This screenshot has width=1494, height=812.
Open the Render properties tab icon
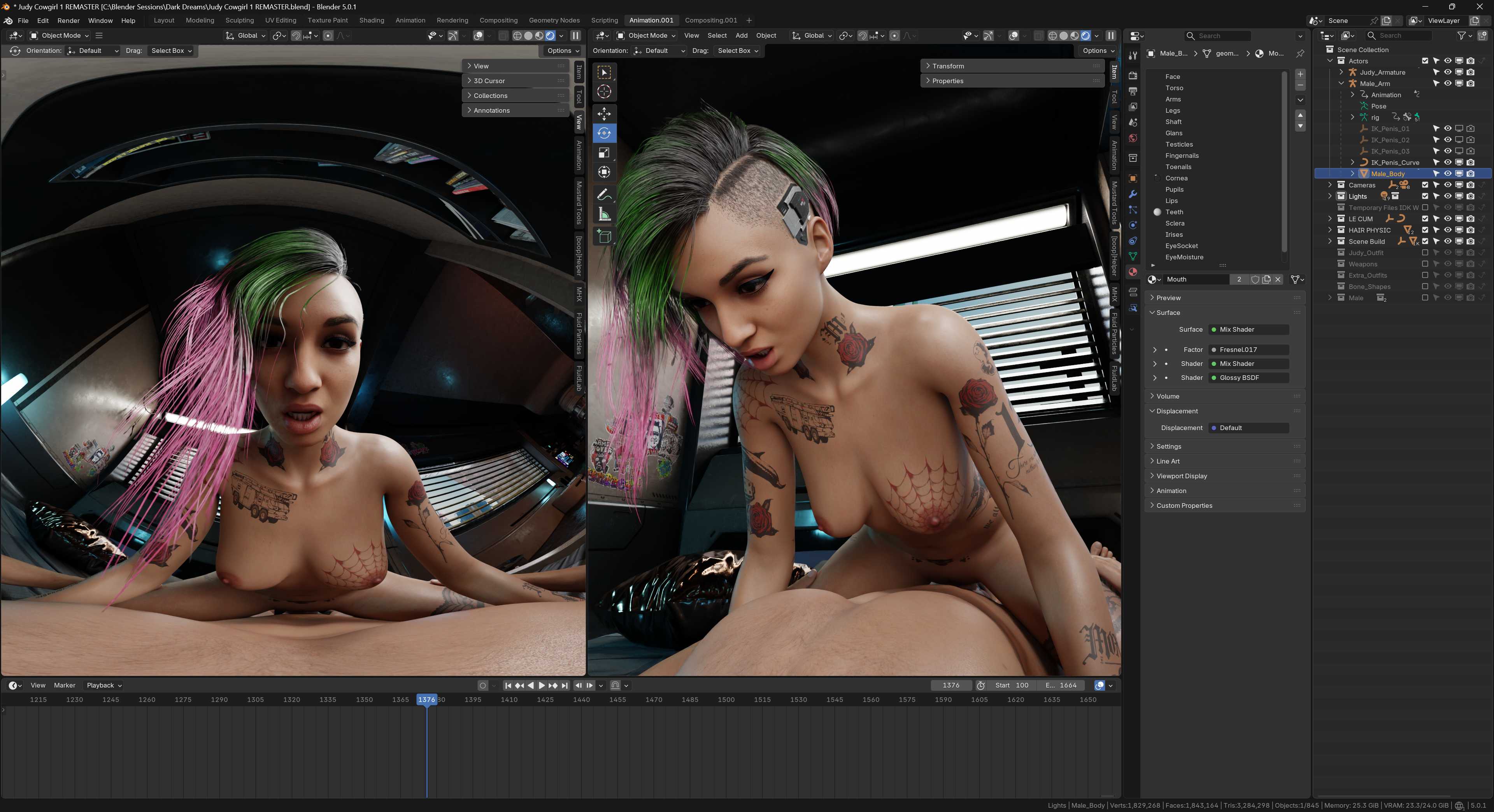tap(1133, 75)
